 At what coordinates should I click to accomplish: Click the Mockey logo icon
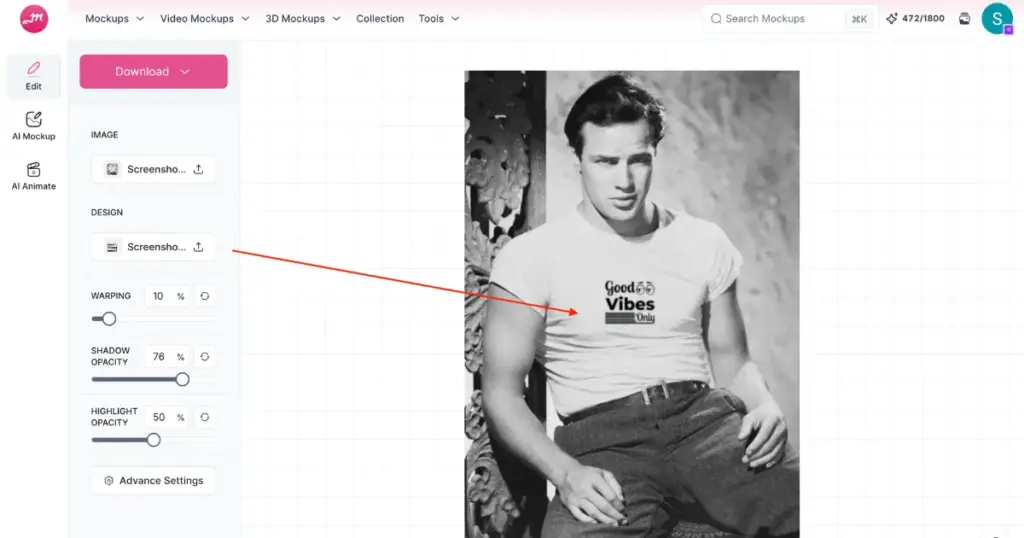[34, 19]
